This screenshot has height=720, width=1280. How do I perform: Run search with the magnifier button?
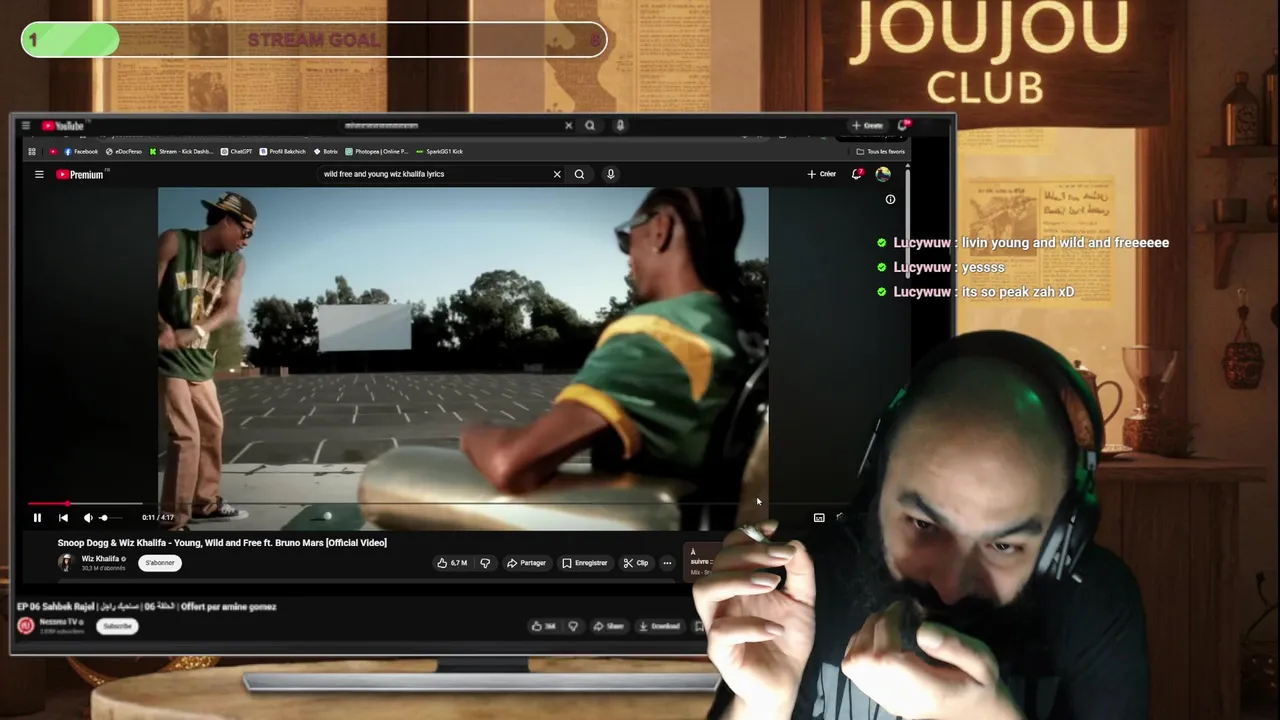pyautogui.click(x=579, y=174)
